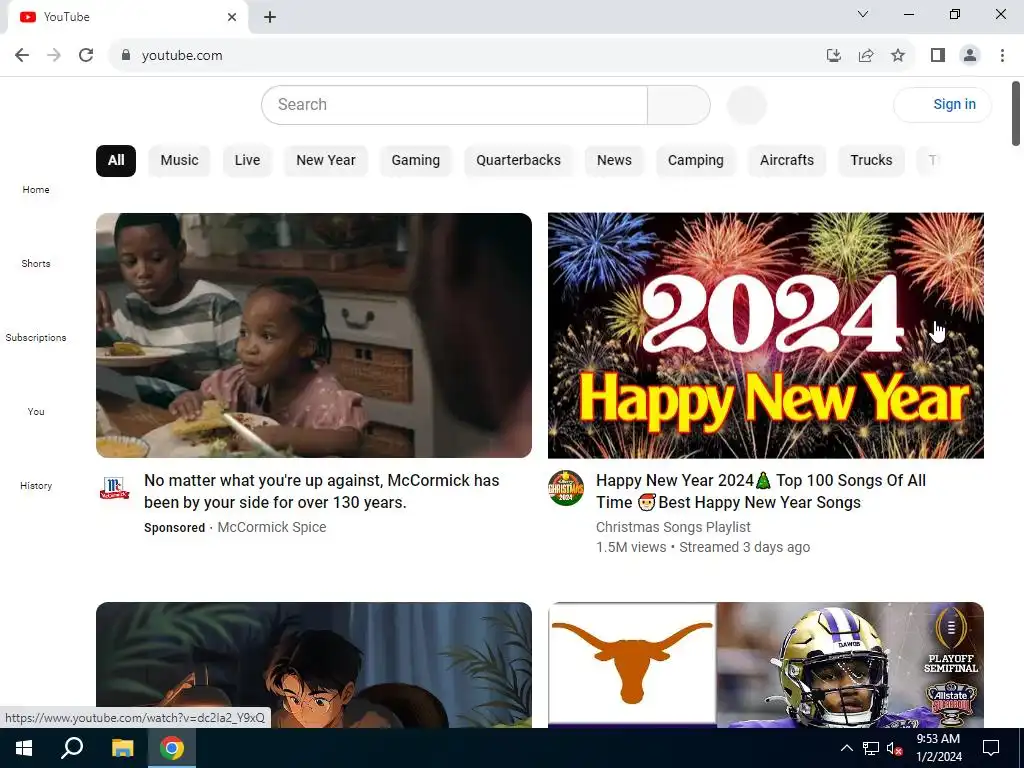Click the voice search round button
The image size is (1024, 768).
(x=746, y=104)
